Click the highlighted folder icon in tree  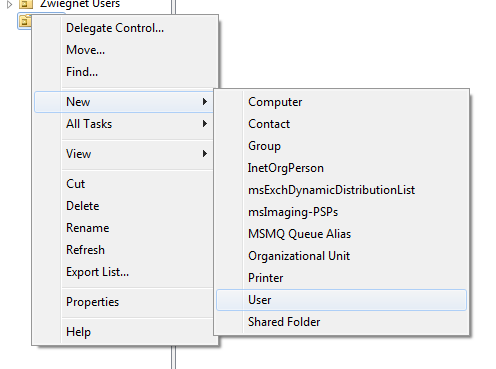(25, 21)
